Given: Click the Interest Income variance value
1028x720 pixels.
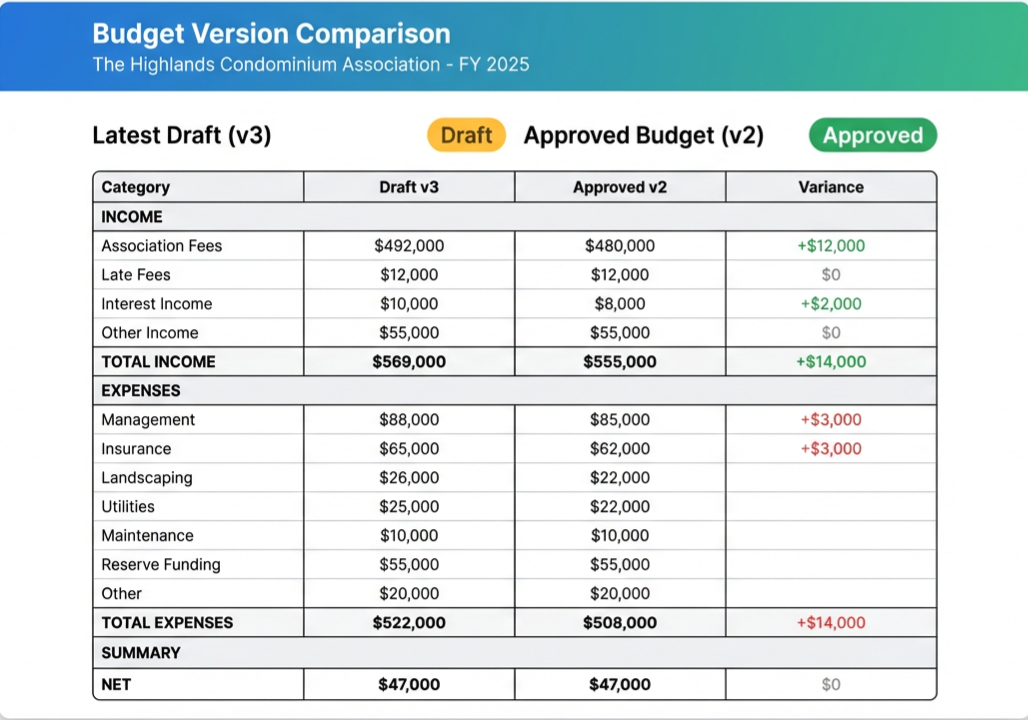Looking at the screenshot, I should pos(830,303).
